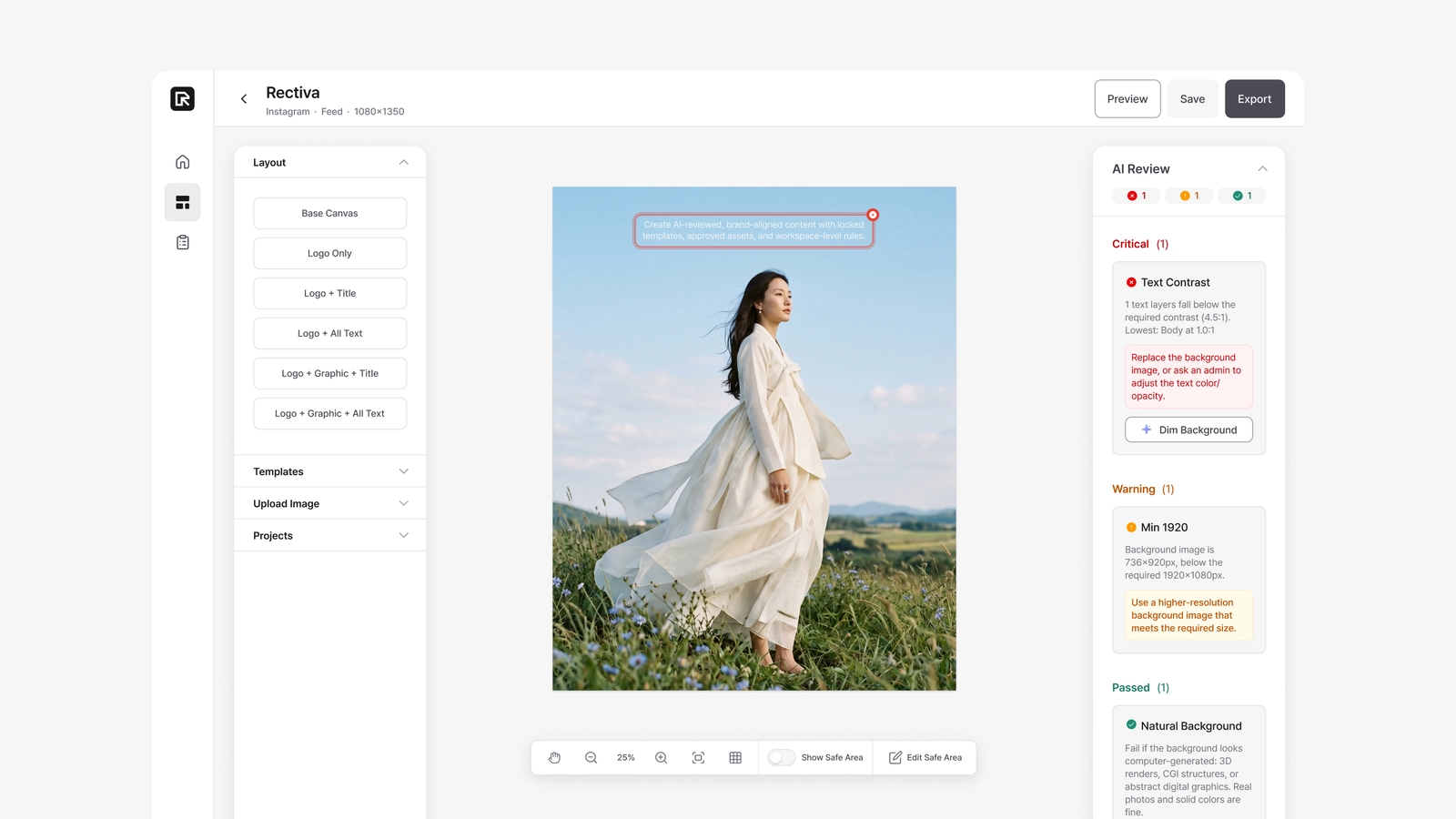Screen dimensions: 1456x819
Task: Toggle the grid overlay icon
Action: pos(735,757)
